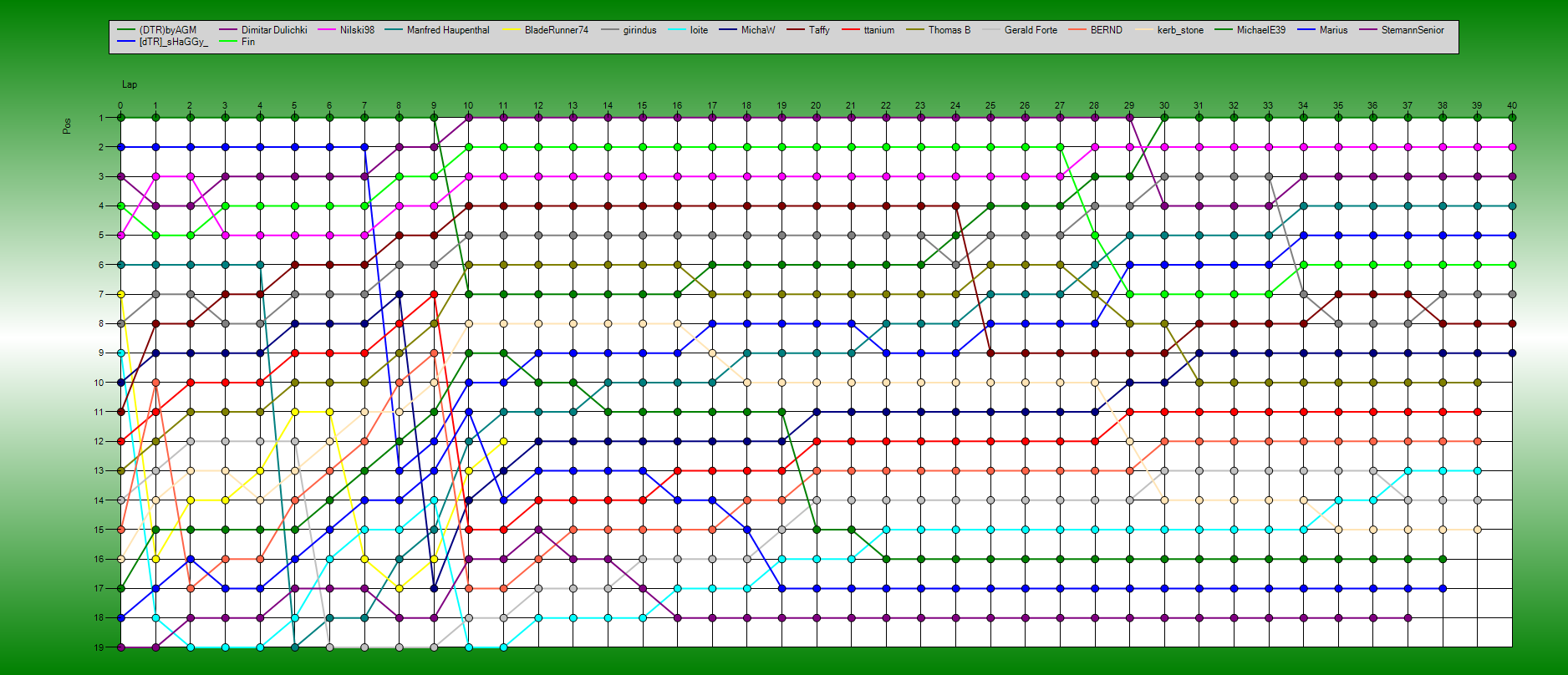Click lap number 15 on top axis

coord(642,106)
